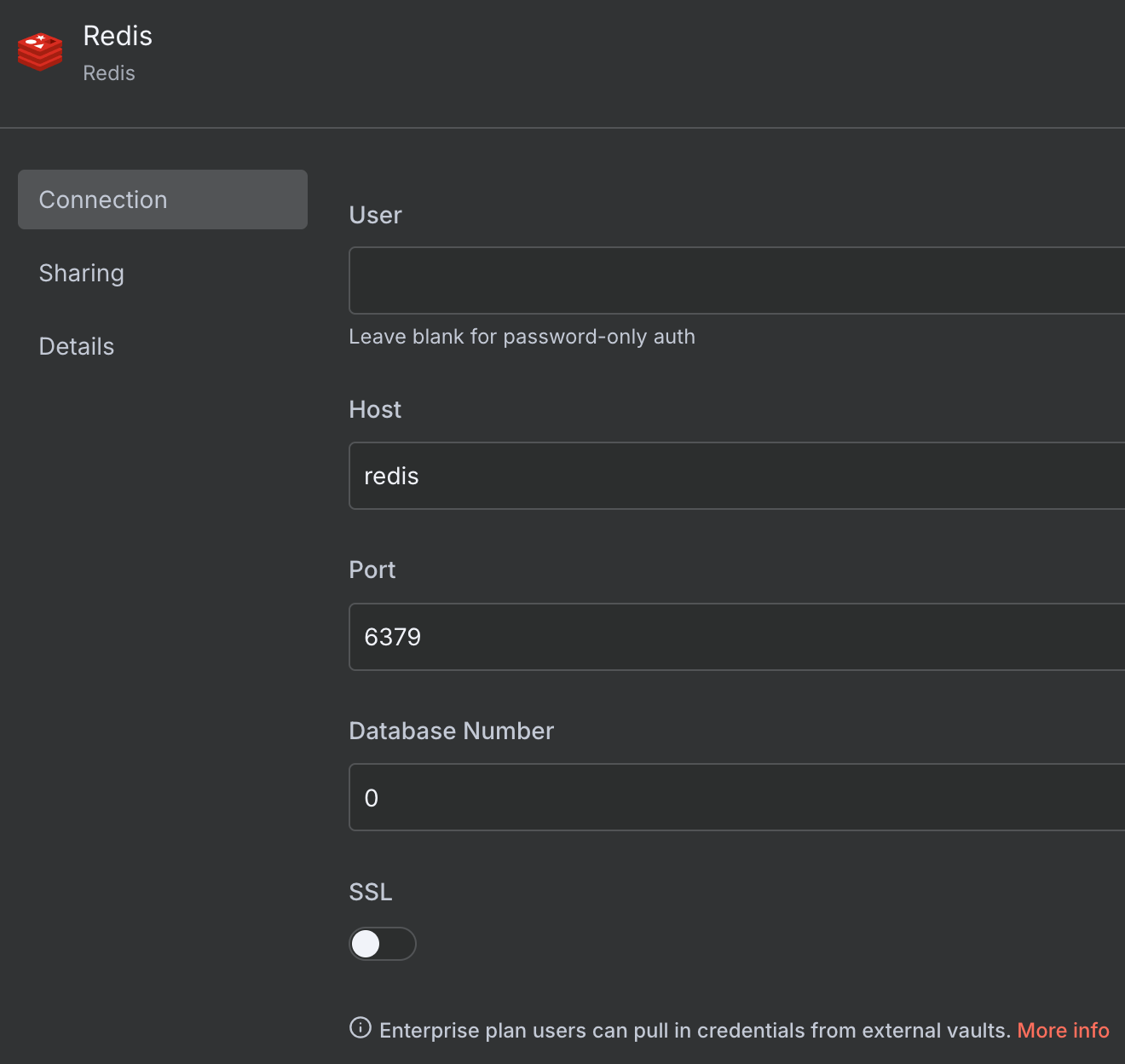Viewport: 1125px width, 1064px height.
Task: Click the Host field label
Action: pos(375,409)
